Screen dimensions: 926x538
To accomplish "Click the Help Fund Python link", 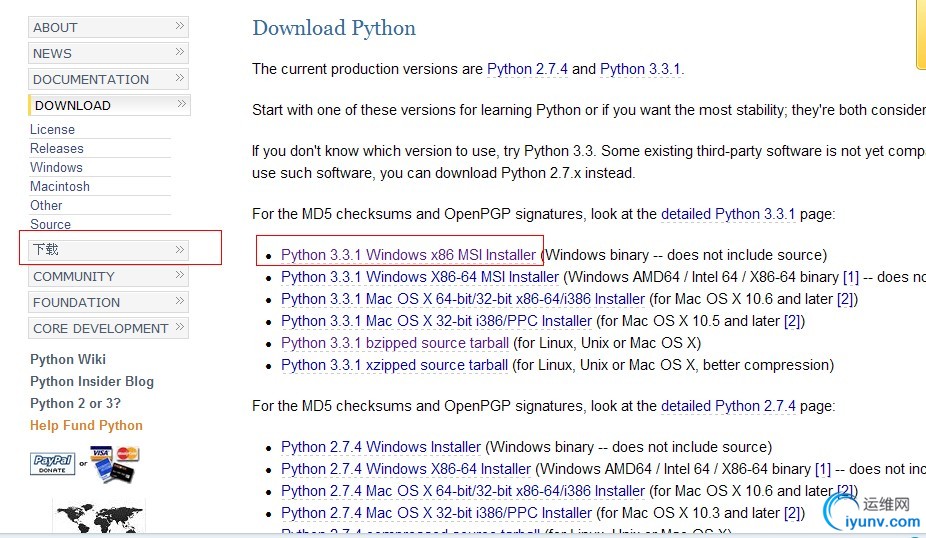I will click(86, 425).
